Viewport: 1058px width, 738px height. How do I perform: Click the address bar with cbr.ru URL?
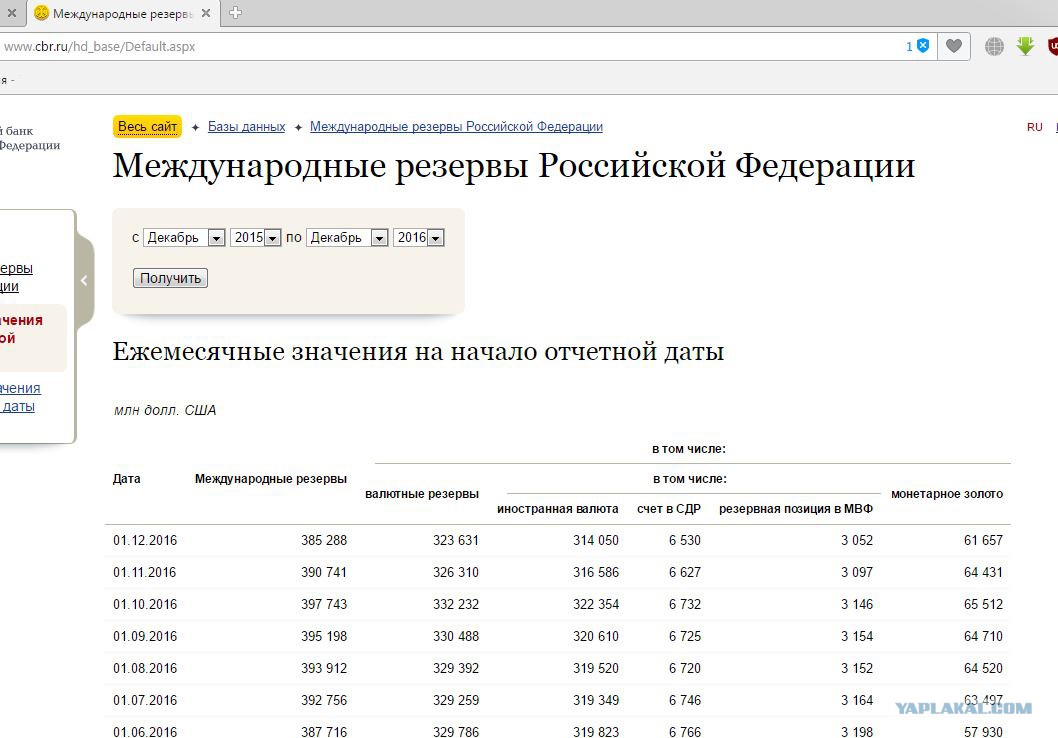pyautogui.click(x=445, y=46)
